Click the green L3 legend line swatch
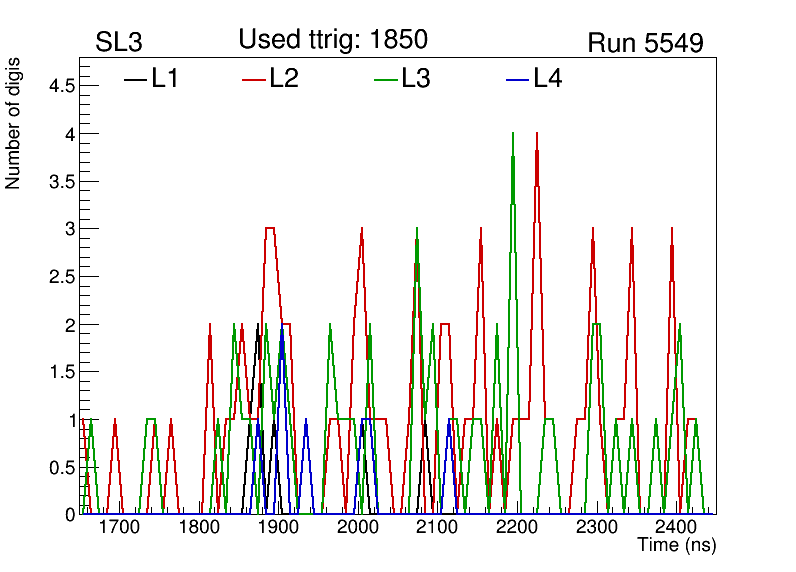796x572 pixels. pyautogui.click(x=385, y=80)
